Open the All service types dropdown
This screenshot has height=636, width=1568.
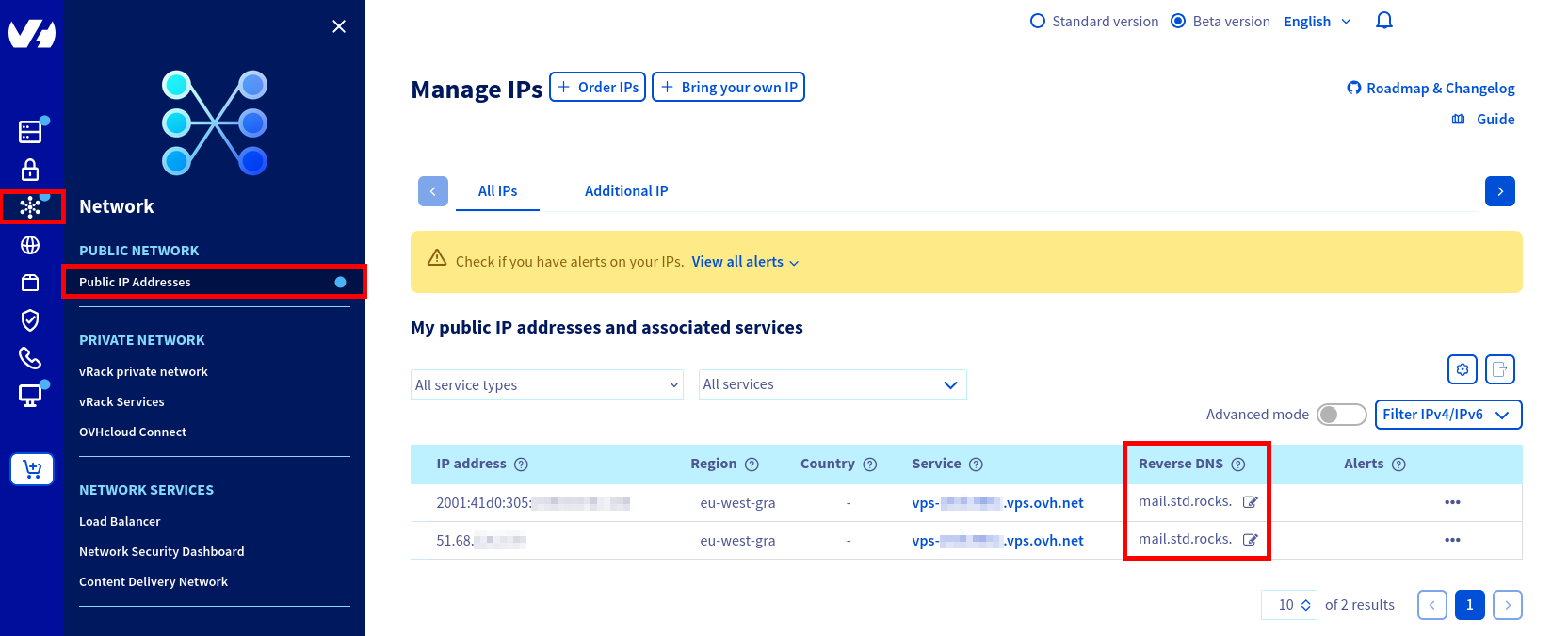[547, 384]
